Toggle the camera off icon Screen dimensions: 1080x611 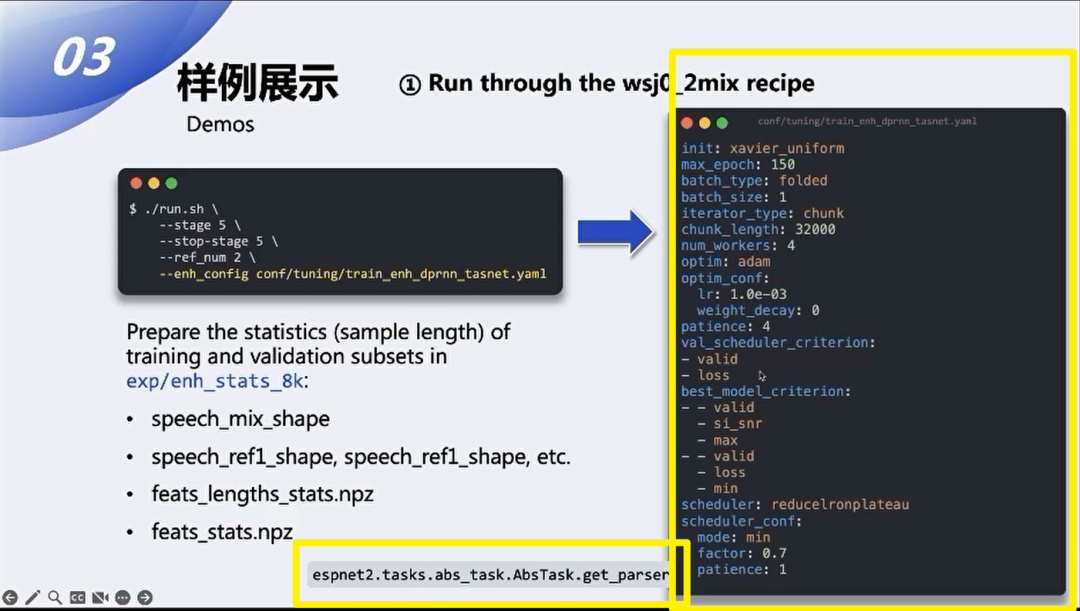pos(101,597)
